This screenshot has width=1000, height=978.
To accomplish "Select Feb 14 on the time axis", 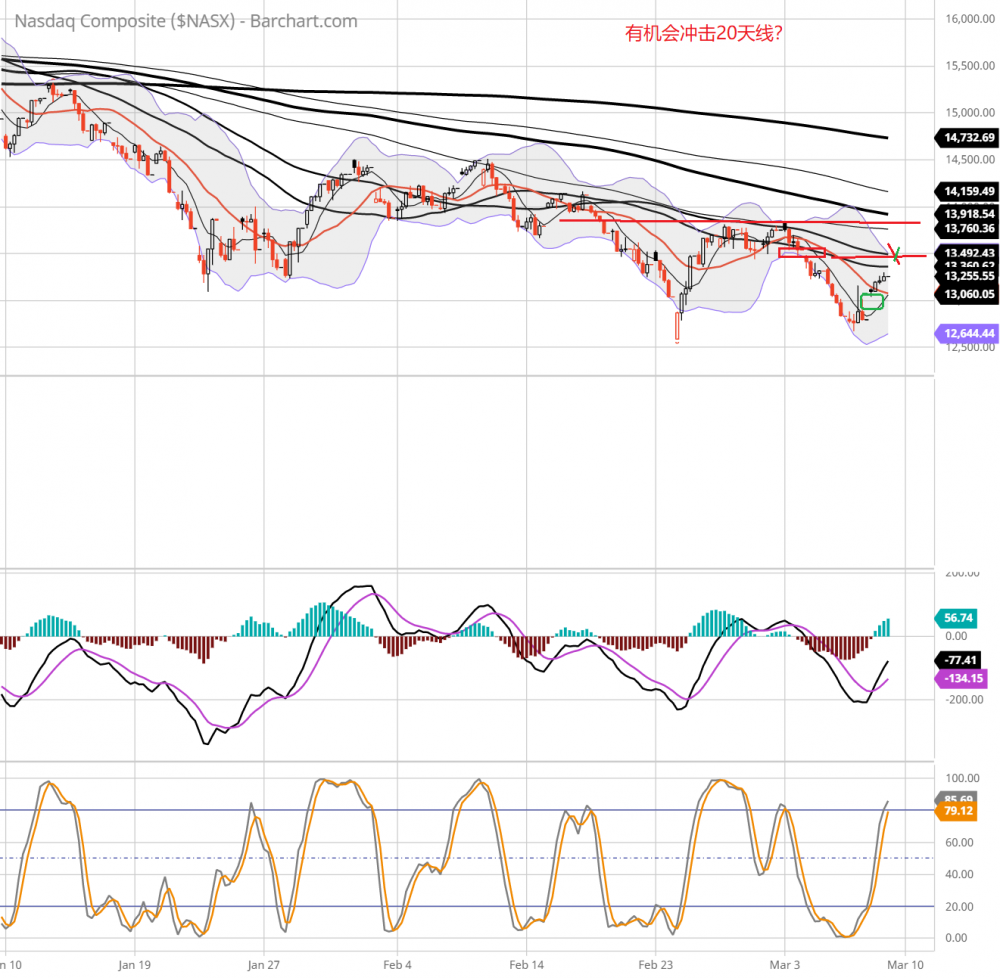I will pos(526,965).
